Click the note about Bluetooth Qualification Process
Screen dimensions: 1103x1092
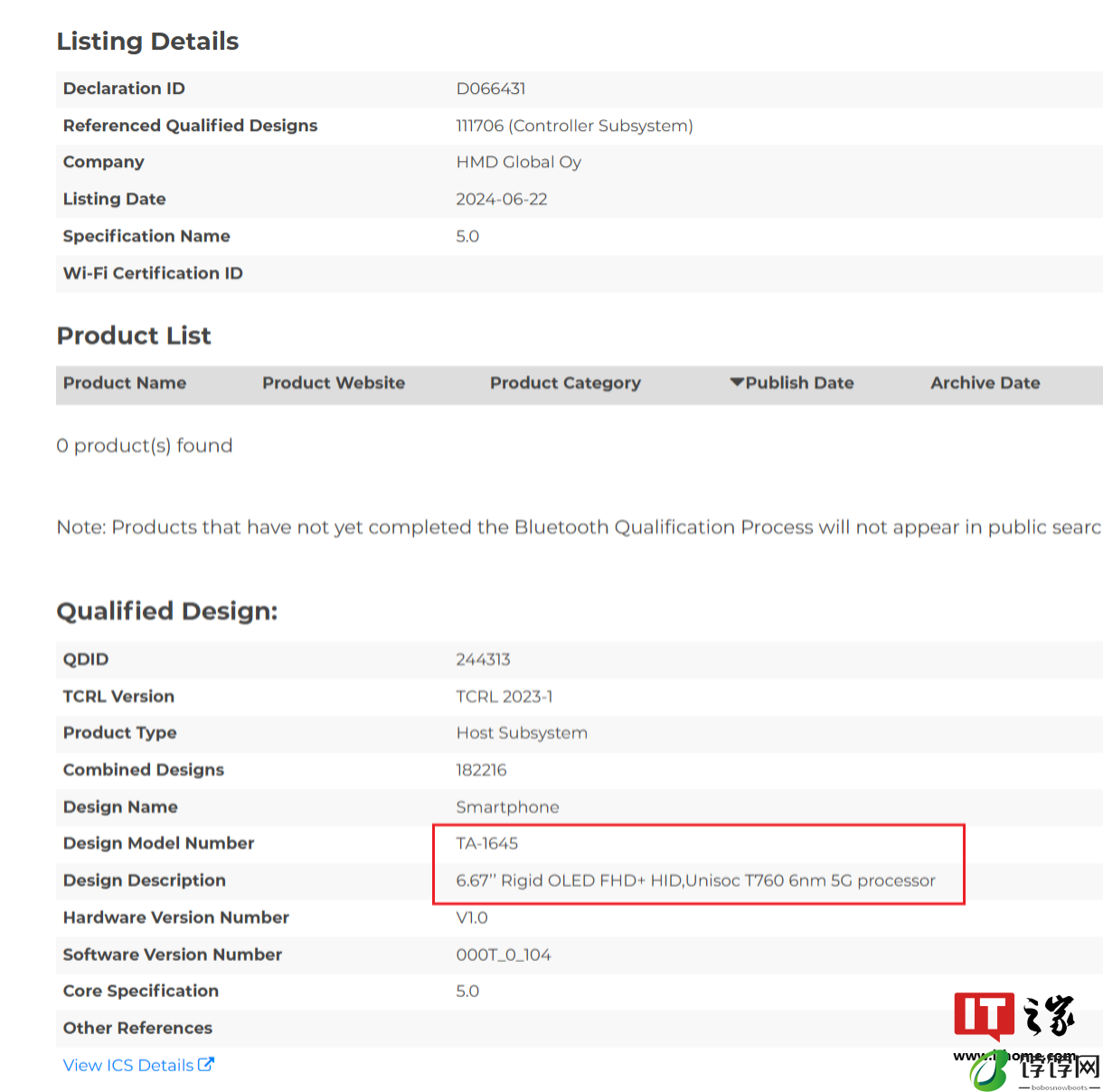pos(579,527)
